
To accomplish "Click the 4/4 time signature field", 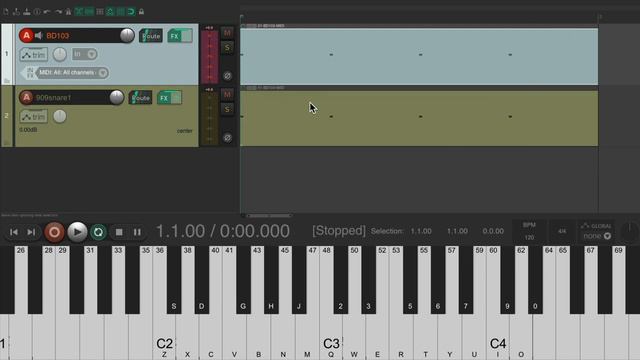I will [562, 231].
